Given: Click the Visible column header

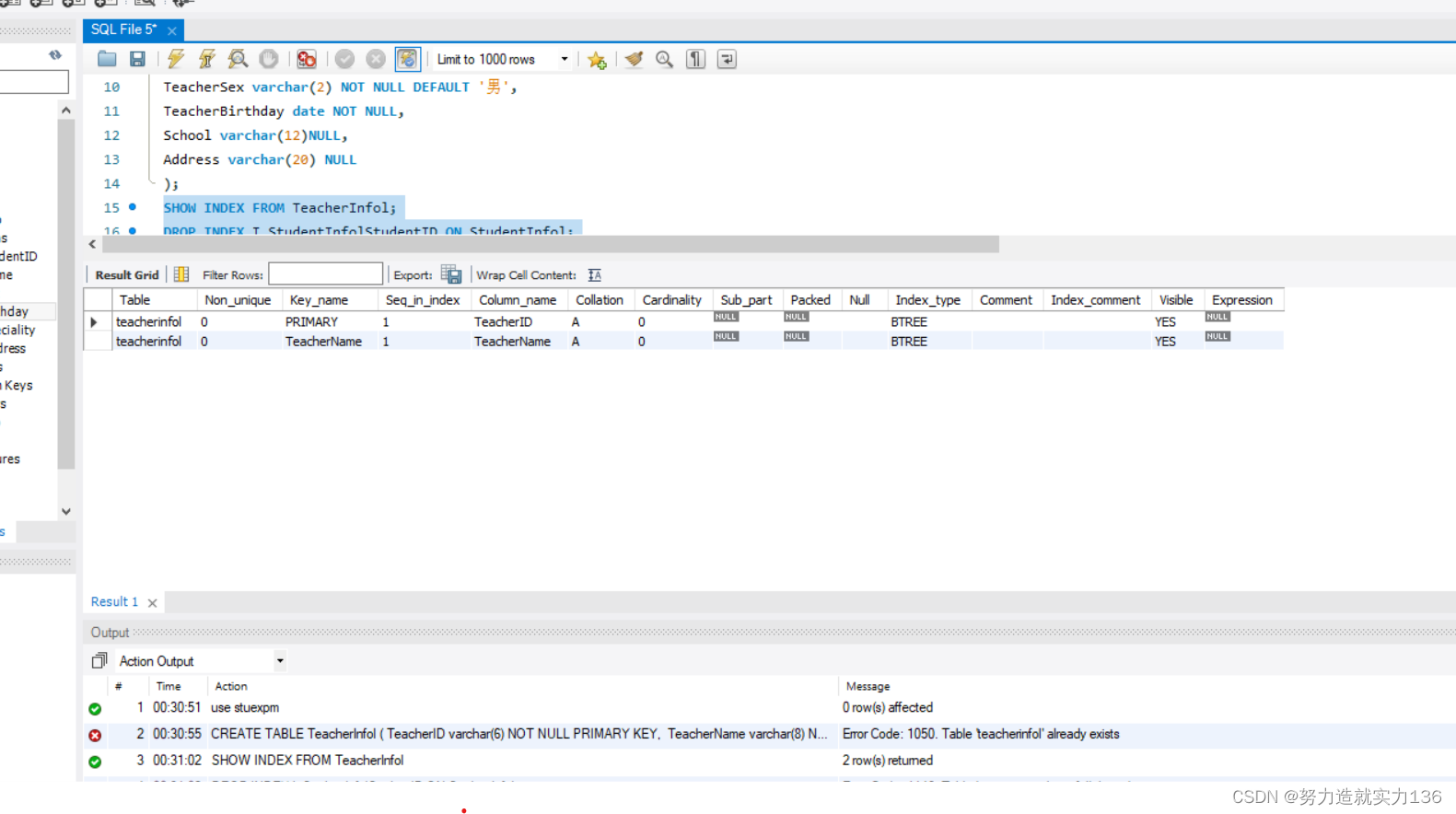Looking at the screenshot, I should tap(1176, 300).
